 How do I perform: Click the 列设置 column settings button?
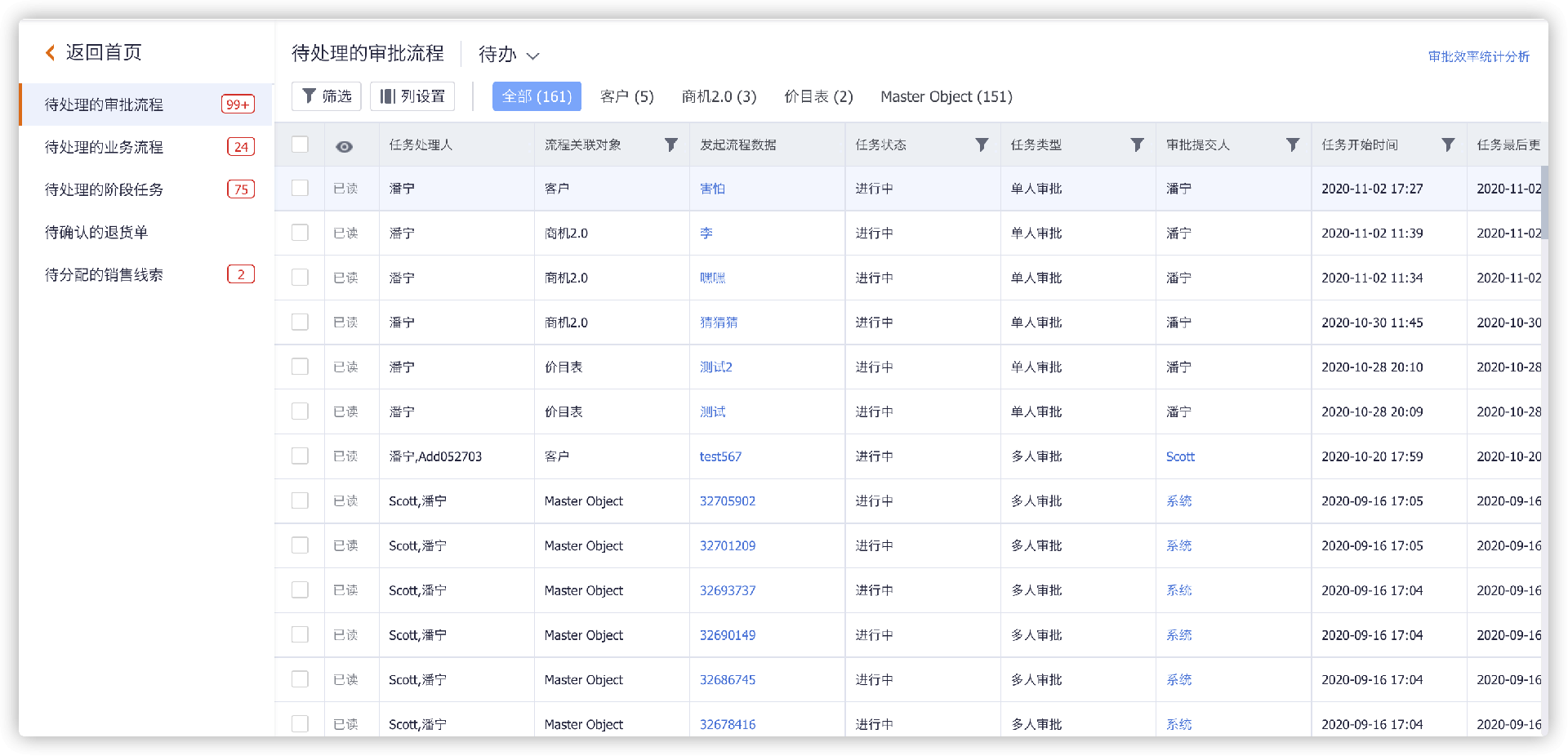(x=412, y=96)
